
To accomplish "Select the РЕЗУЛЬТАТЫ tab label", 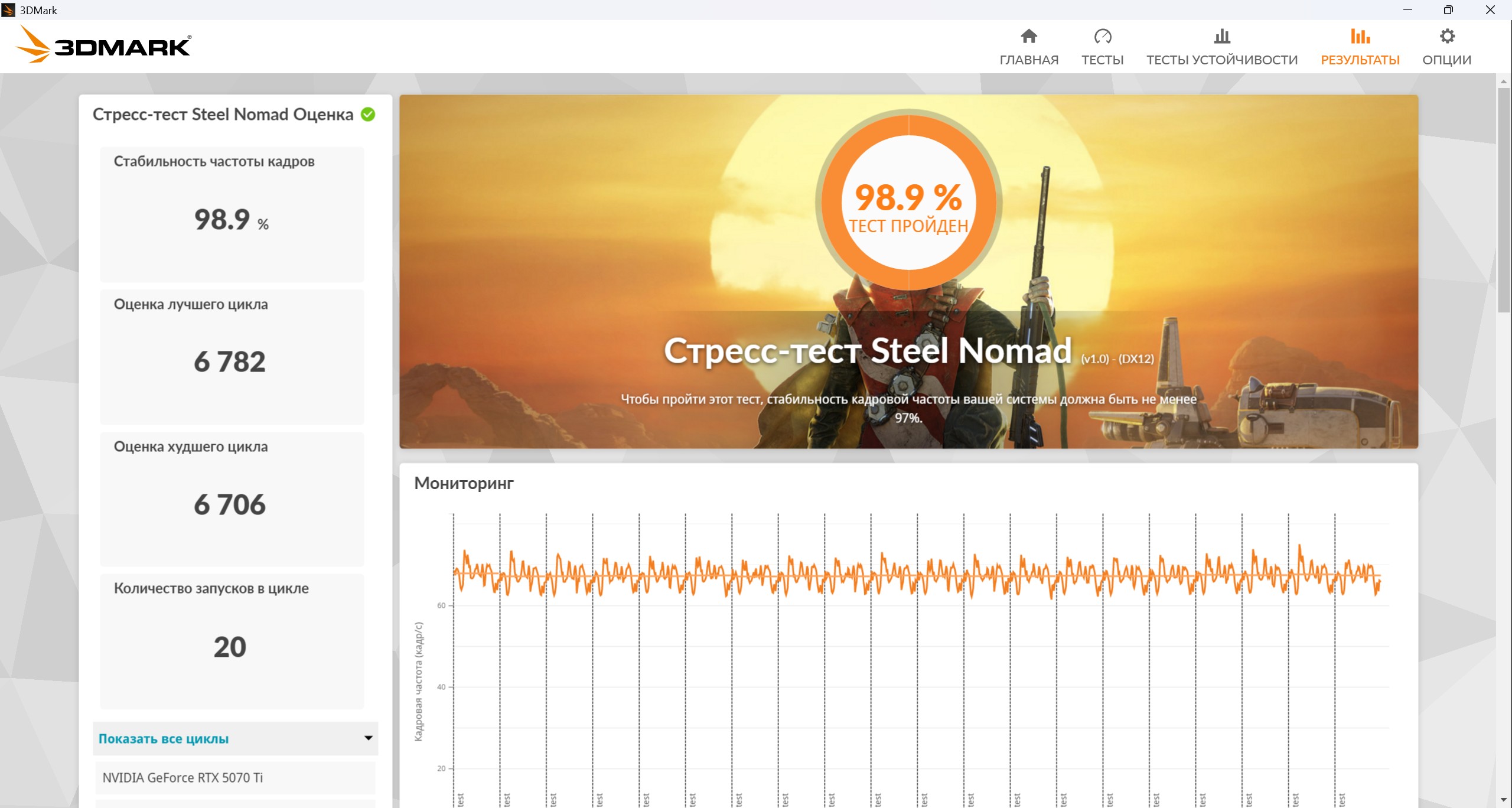I will (x=1360, y=60).
